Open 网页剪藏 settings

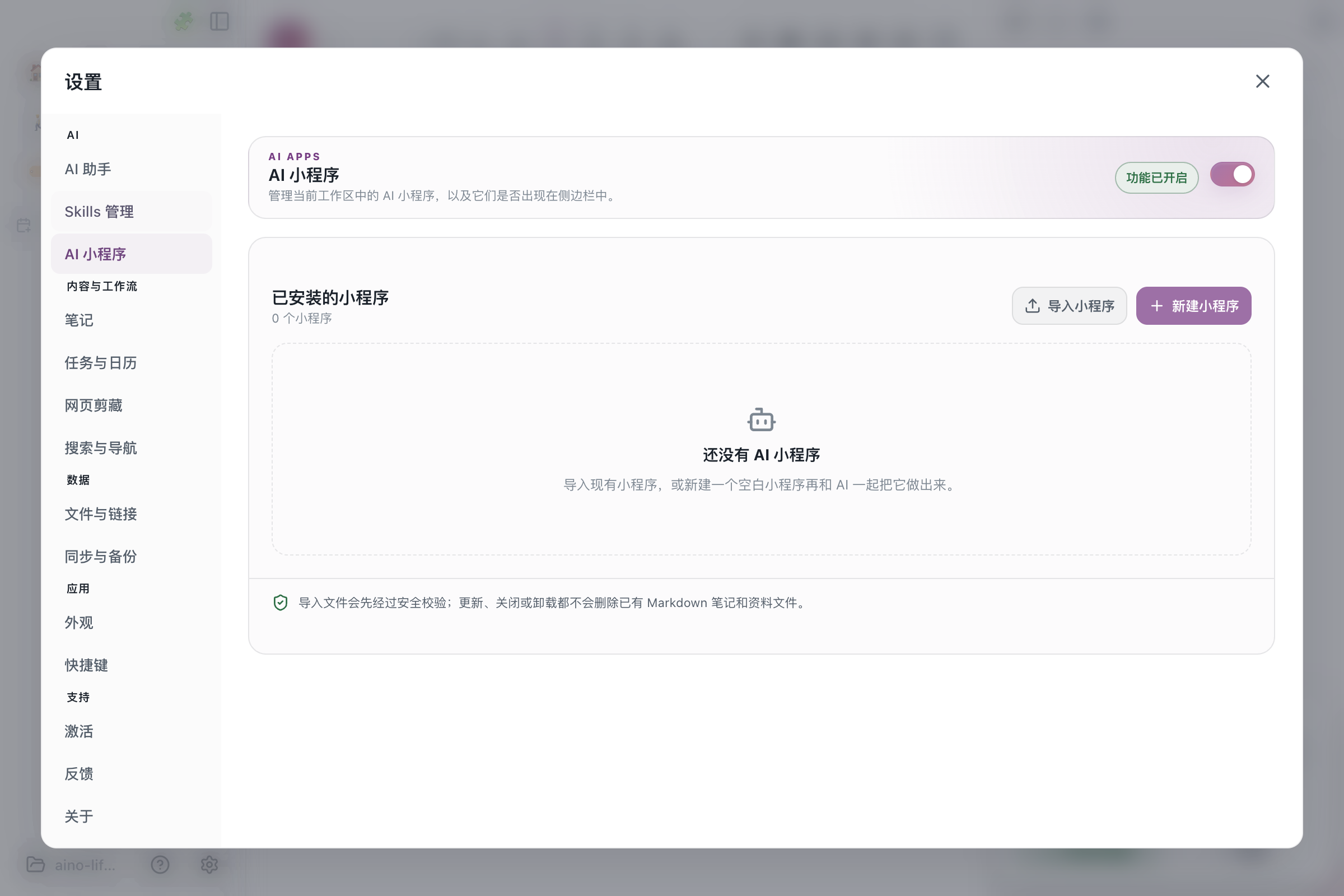tap(132, 405)
